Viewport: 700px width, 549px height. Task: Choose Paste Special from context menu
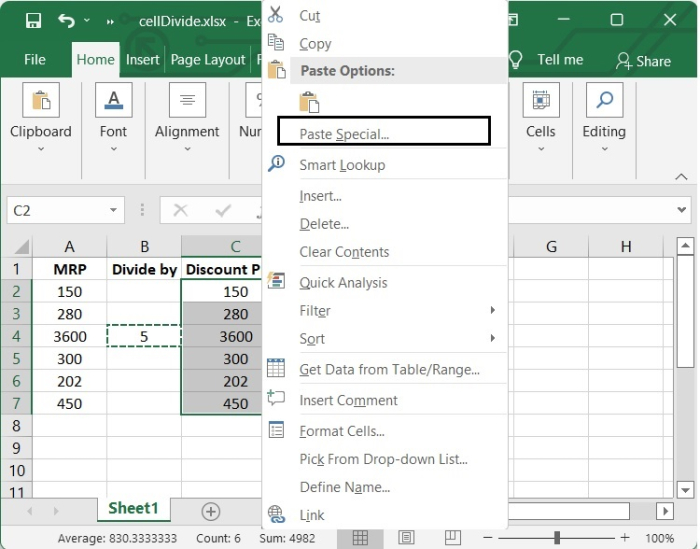(x=344, y=134)
